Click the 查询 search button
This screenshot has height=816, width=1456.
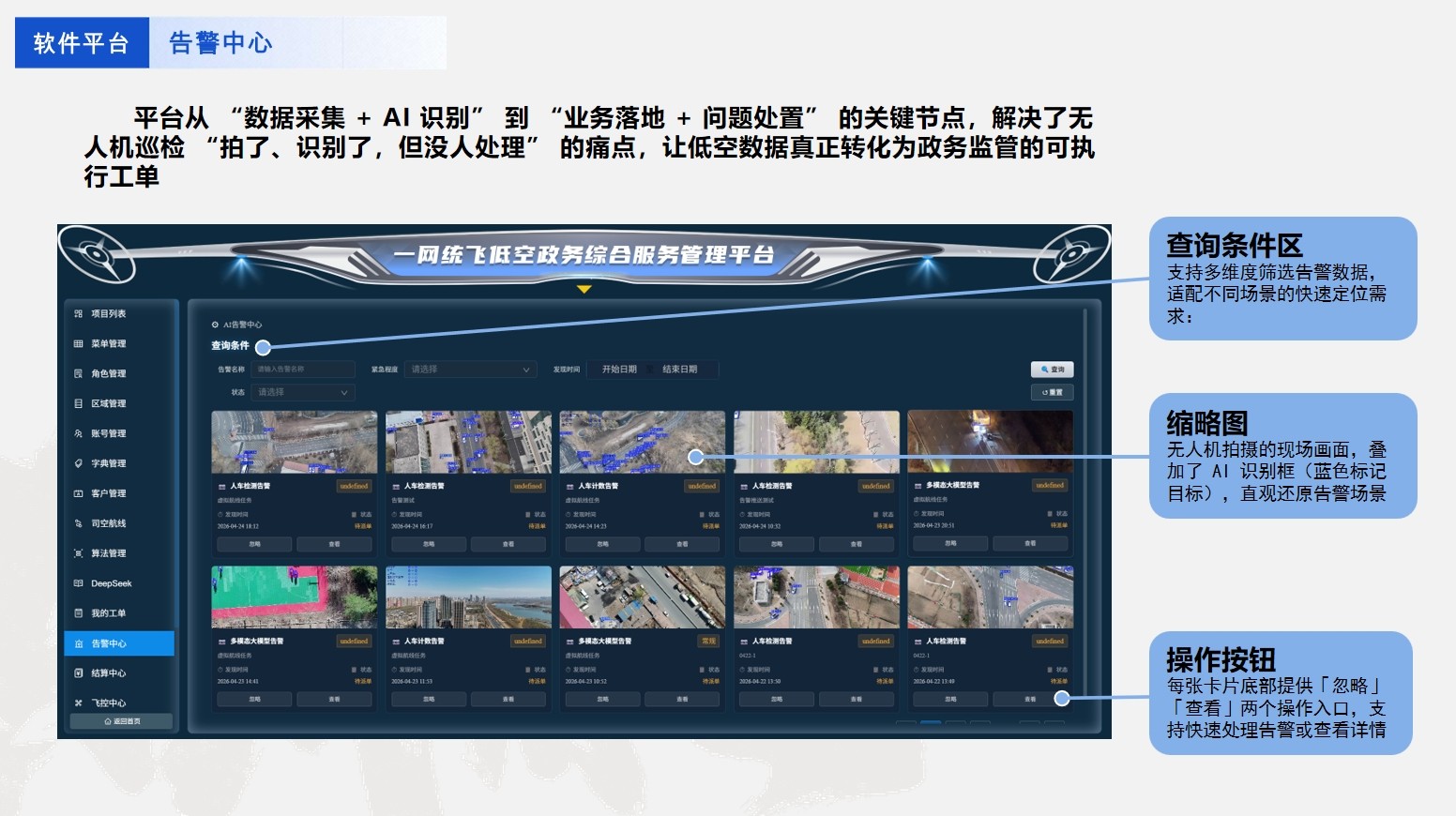(1052, 370)
